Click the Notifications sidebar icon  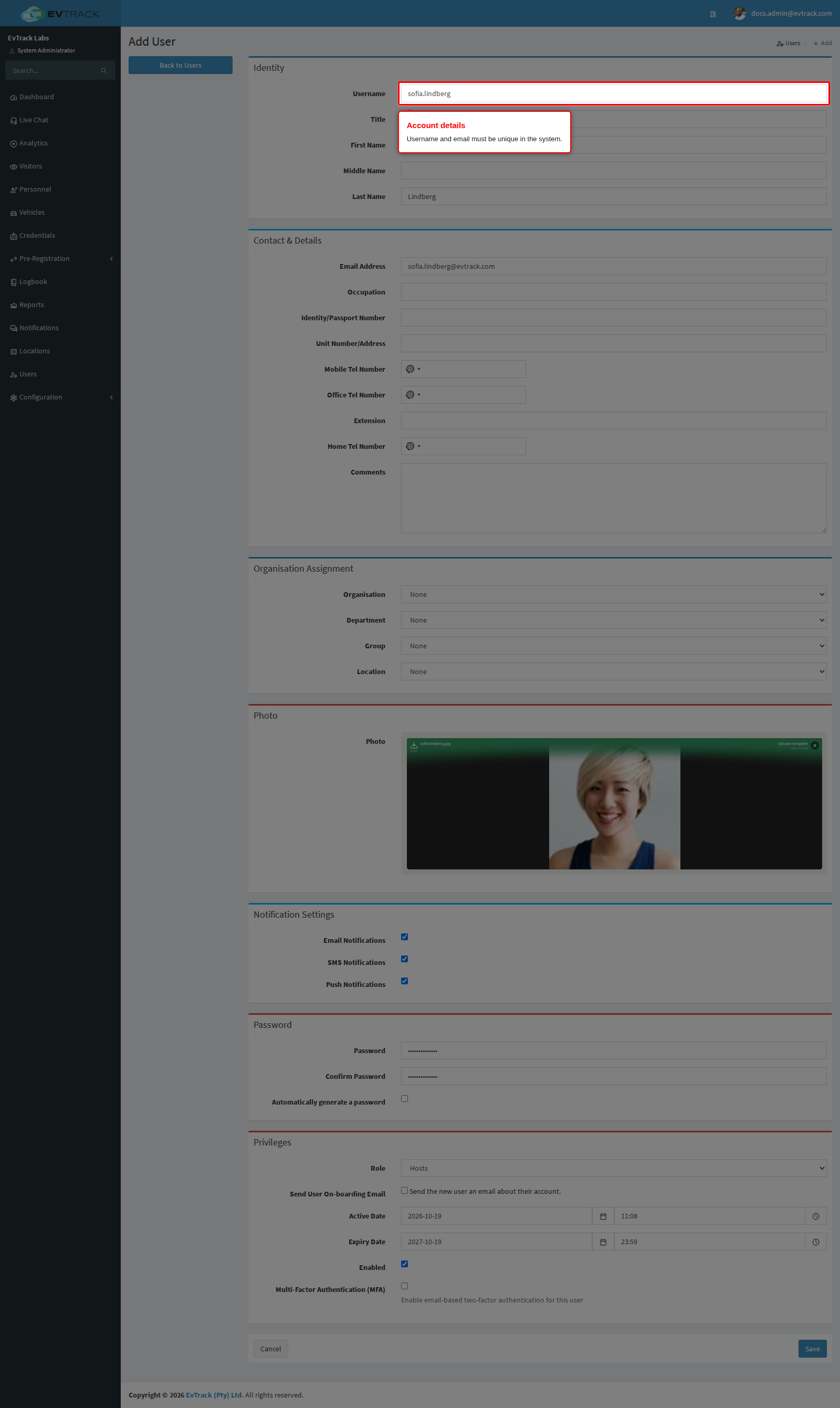[14, 328]
